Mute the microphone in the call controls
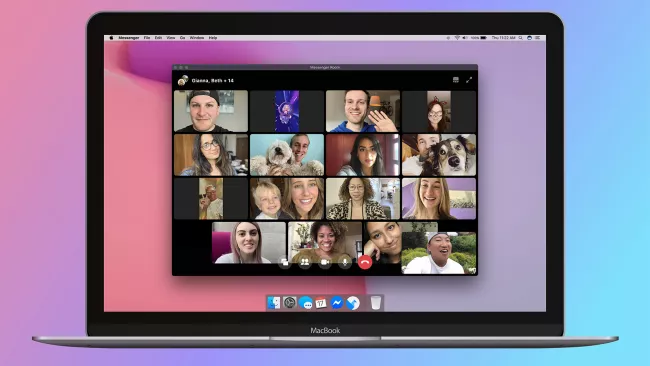650x366 pixels. (x=344, y=262)
